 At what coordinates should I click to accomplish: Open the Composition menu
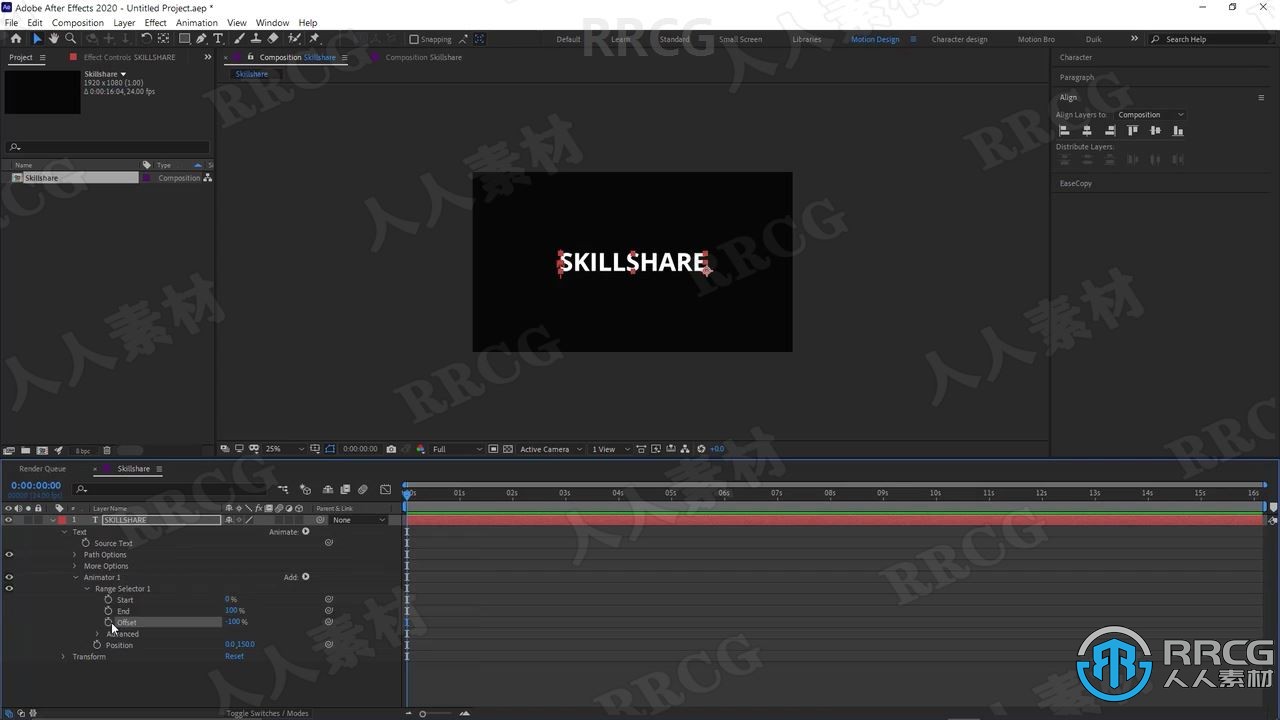(77, 23)
